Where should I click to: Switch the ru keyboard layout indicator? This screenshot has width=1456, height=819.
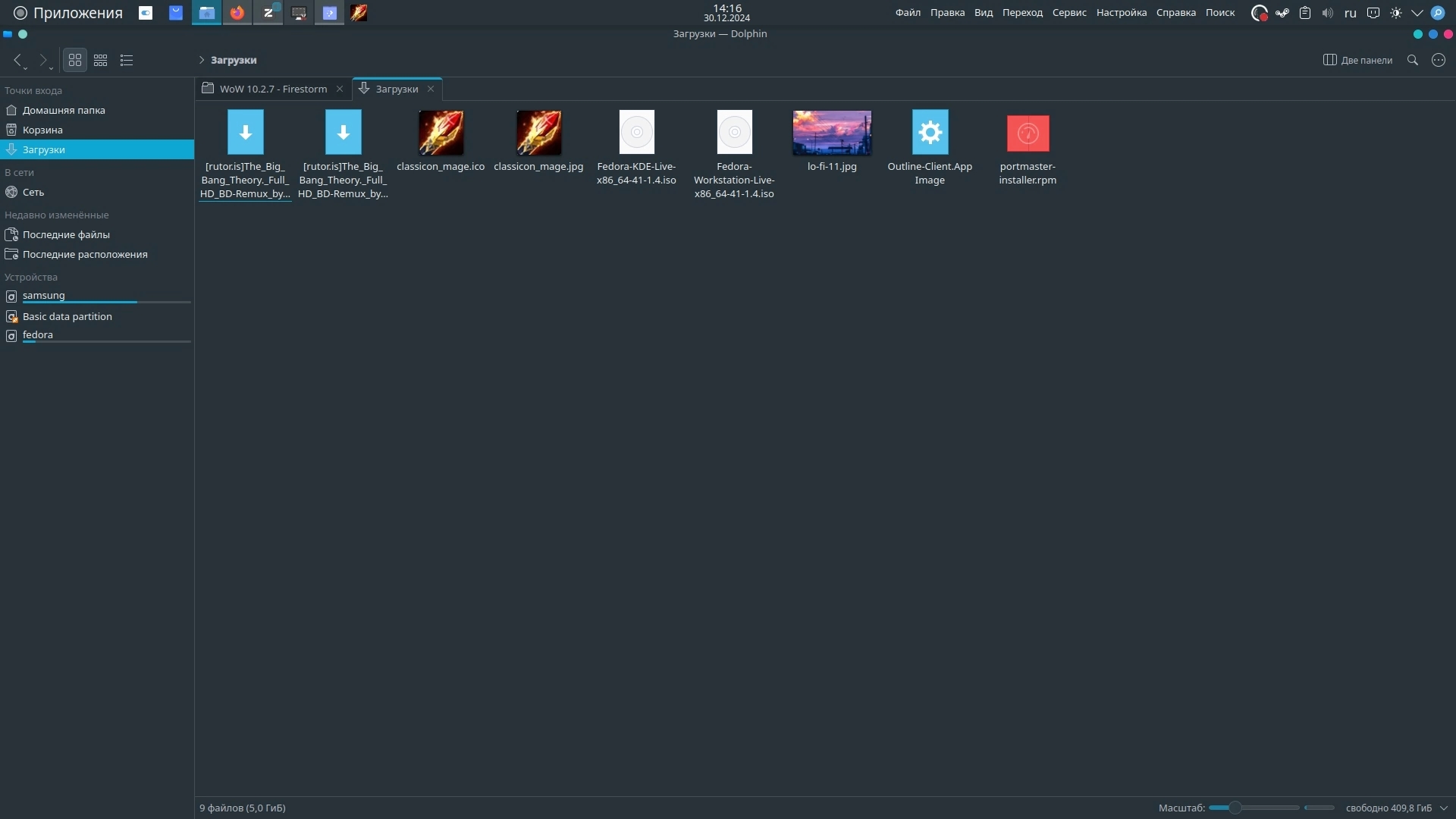1351,13
